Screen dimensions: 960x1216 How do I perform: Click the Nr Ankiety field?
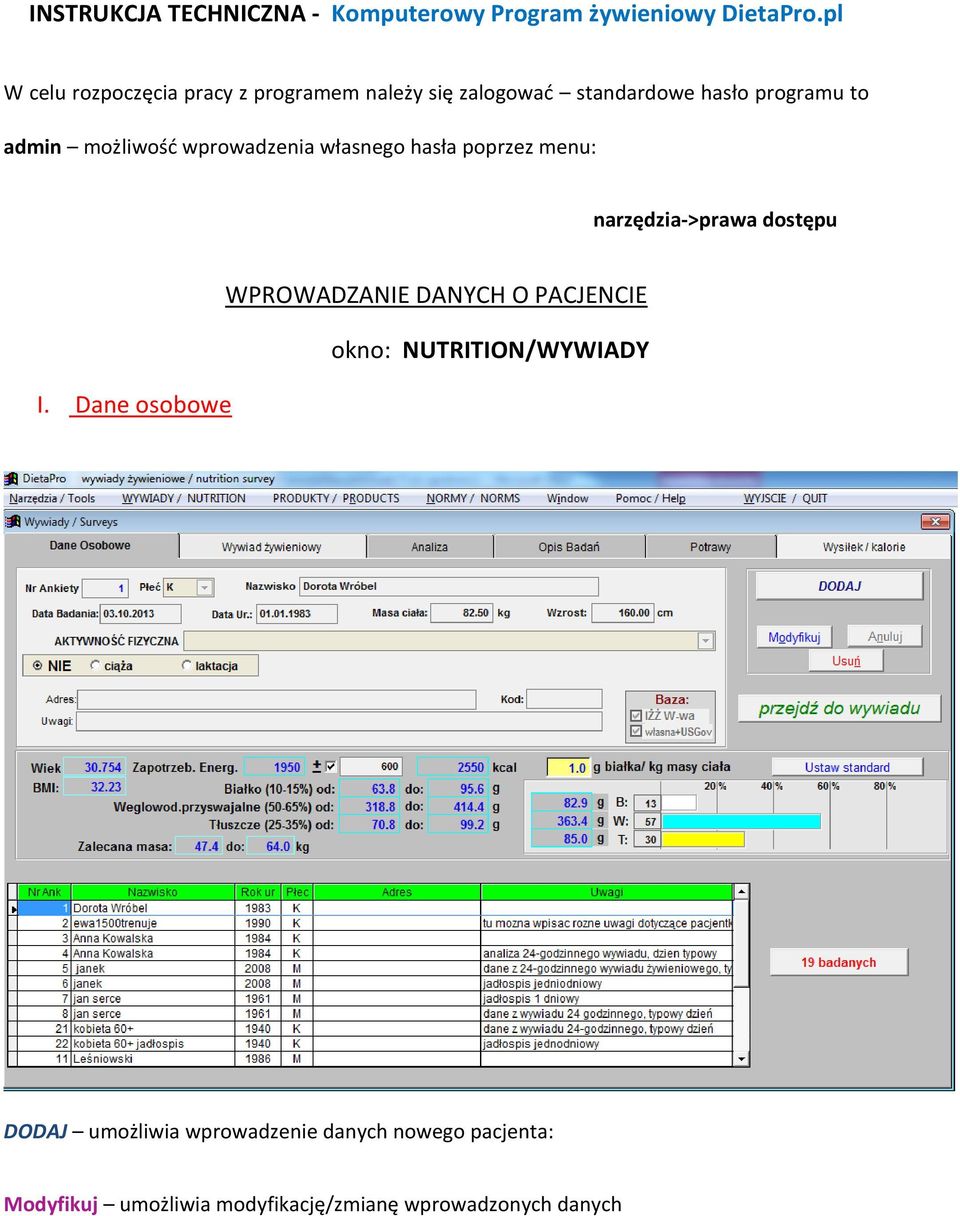coord(105,588)
